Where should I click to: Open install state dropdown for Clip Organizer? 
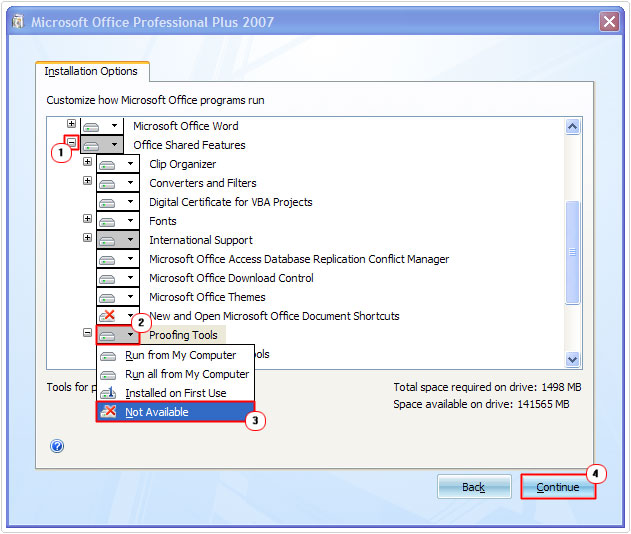118,164
